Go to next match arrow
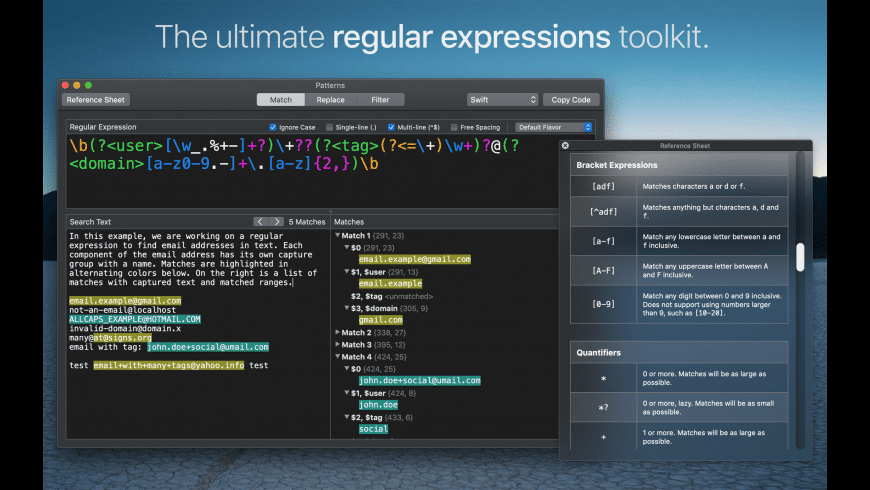This screenshot has width=870, height=490. 276,221
